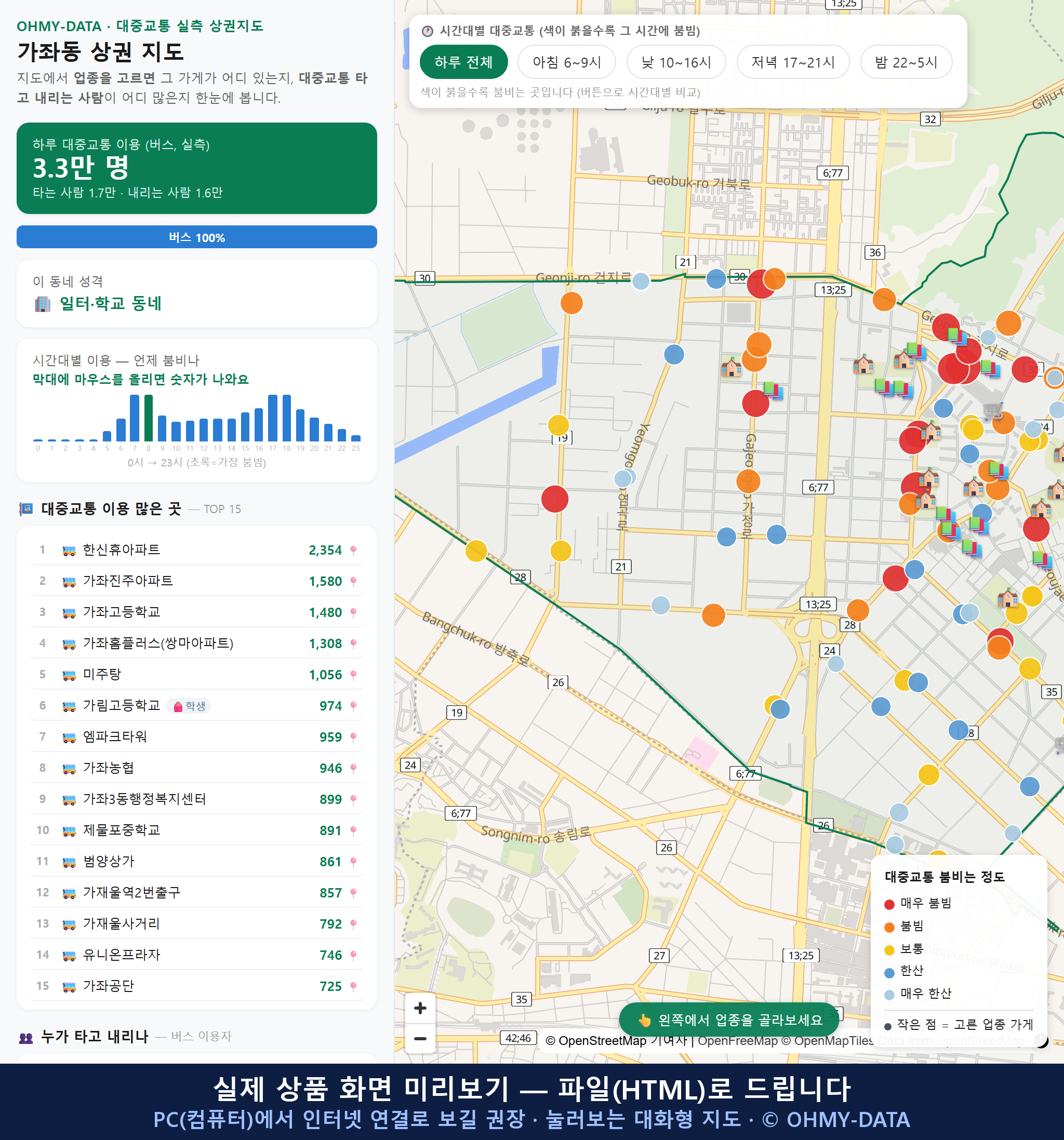
Task: Locate 한신휴아파트 with its pink pin icon
Action: pyautogui.click(x=353, y=551)
